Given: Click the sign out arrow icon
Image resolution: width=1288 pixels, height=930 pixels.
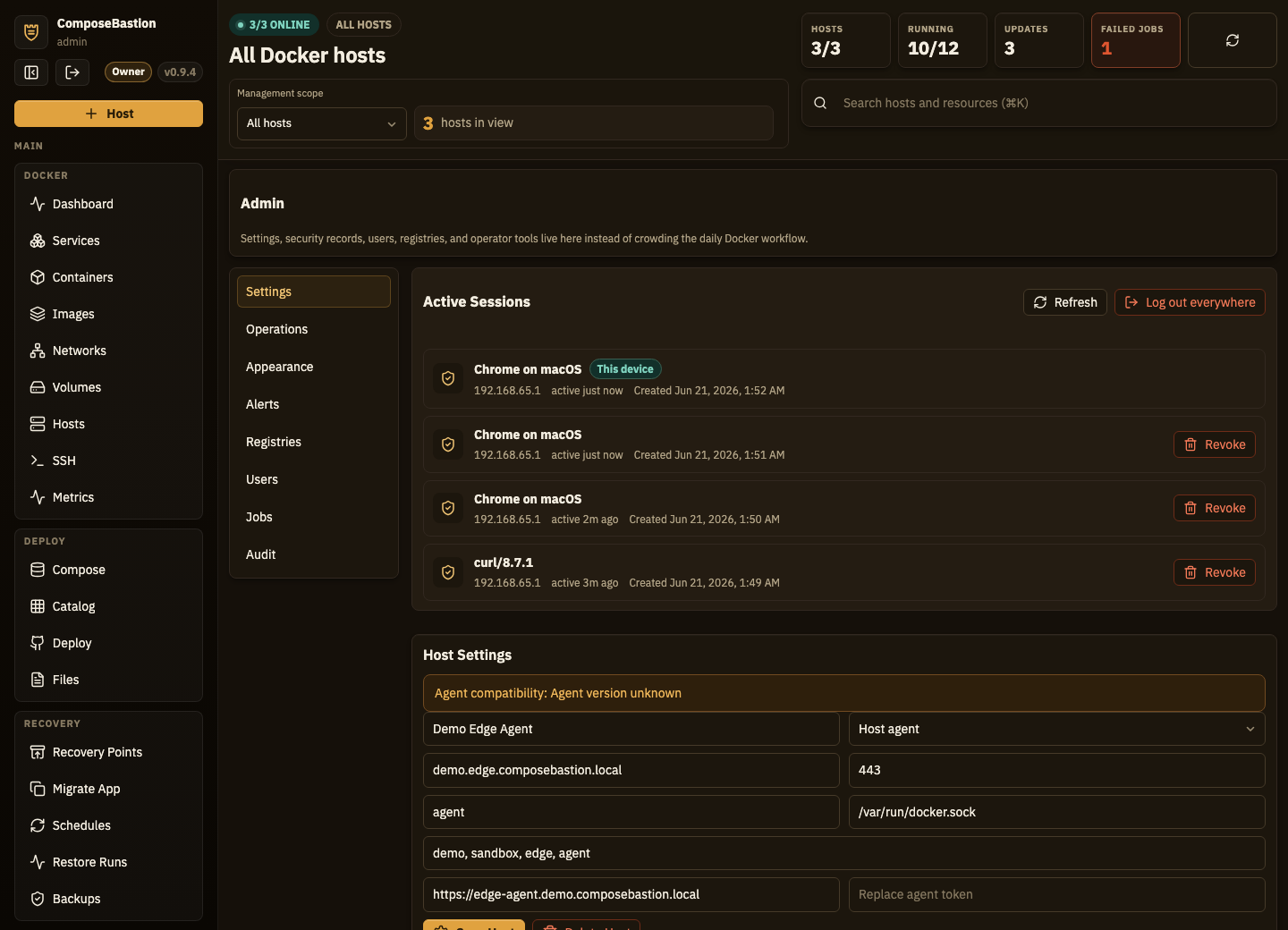Looking at the screenshot, I should [x=72, y=72].
